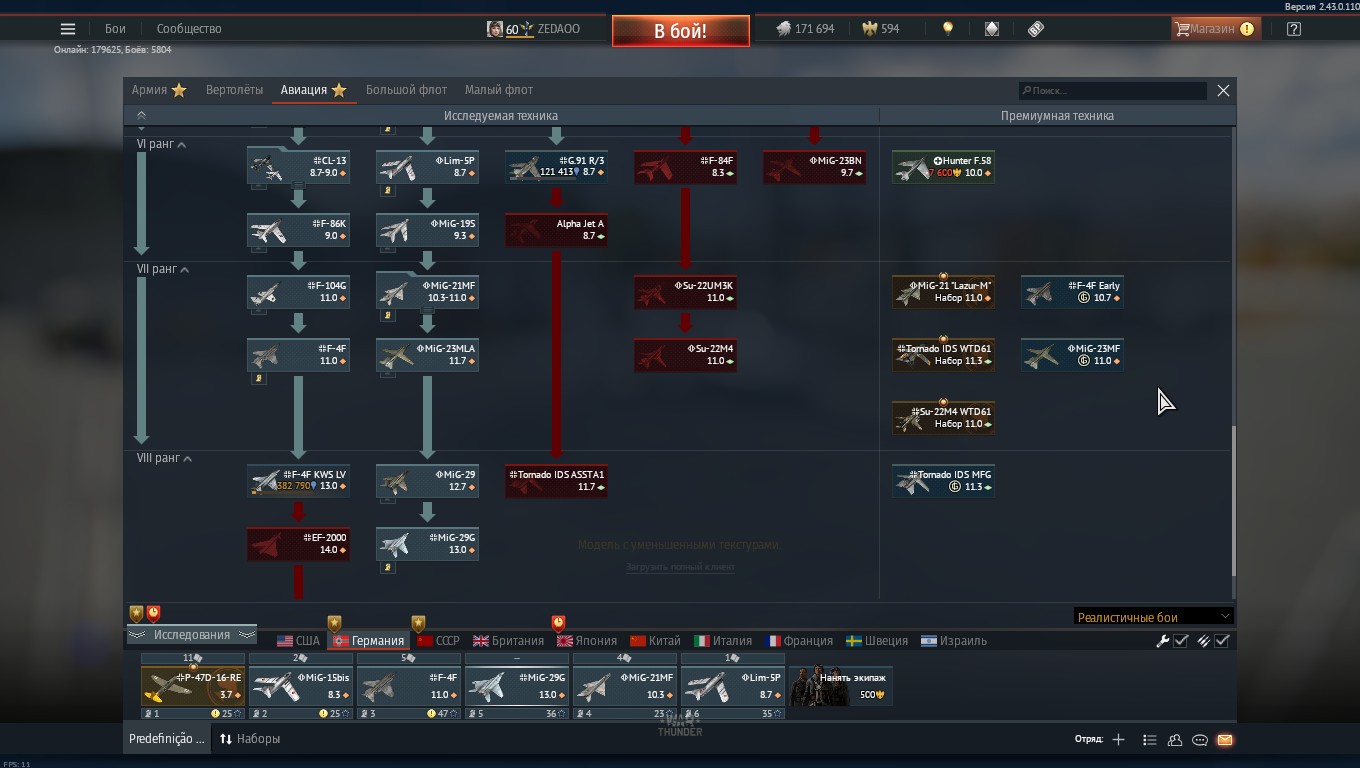
Task: Switch to the Большой флот tab
Action: (x=406, y=90)
